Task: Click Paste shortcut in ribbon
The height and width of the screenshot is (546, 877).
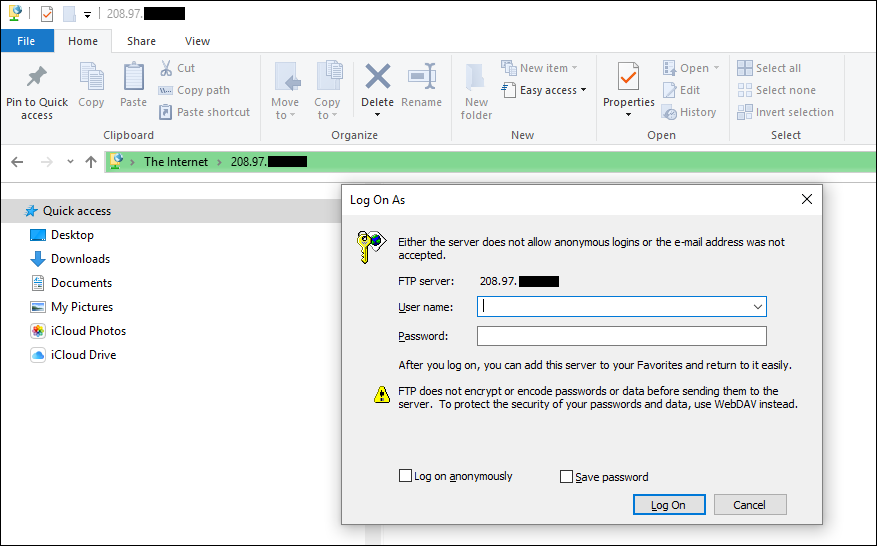Action: 204,112
